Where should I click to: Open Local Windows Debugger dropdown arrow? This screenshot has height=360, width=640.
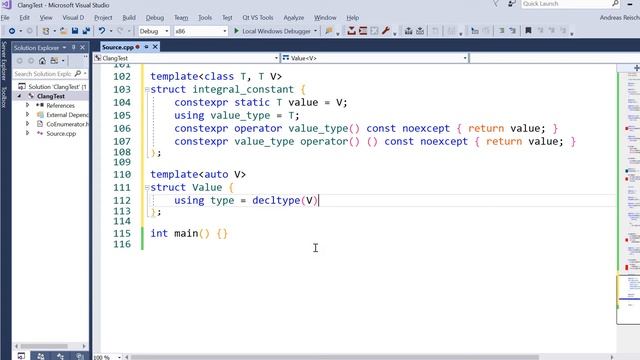click(x=316, y=31)
